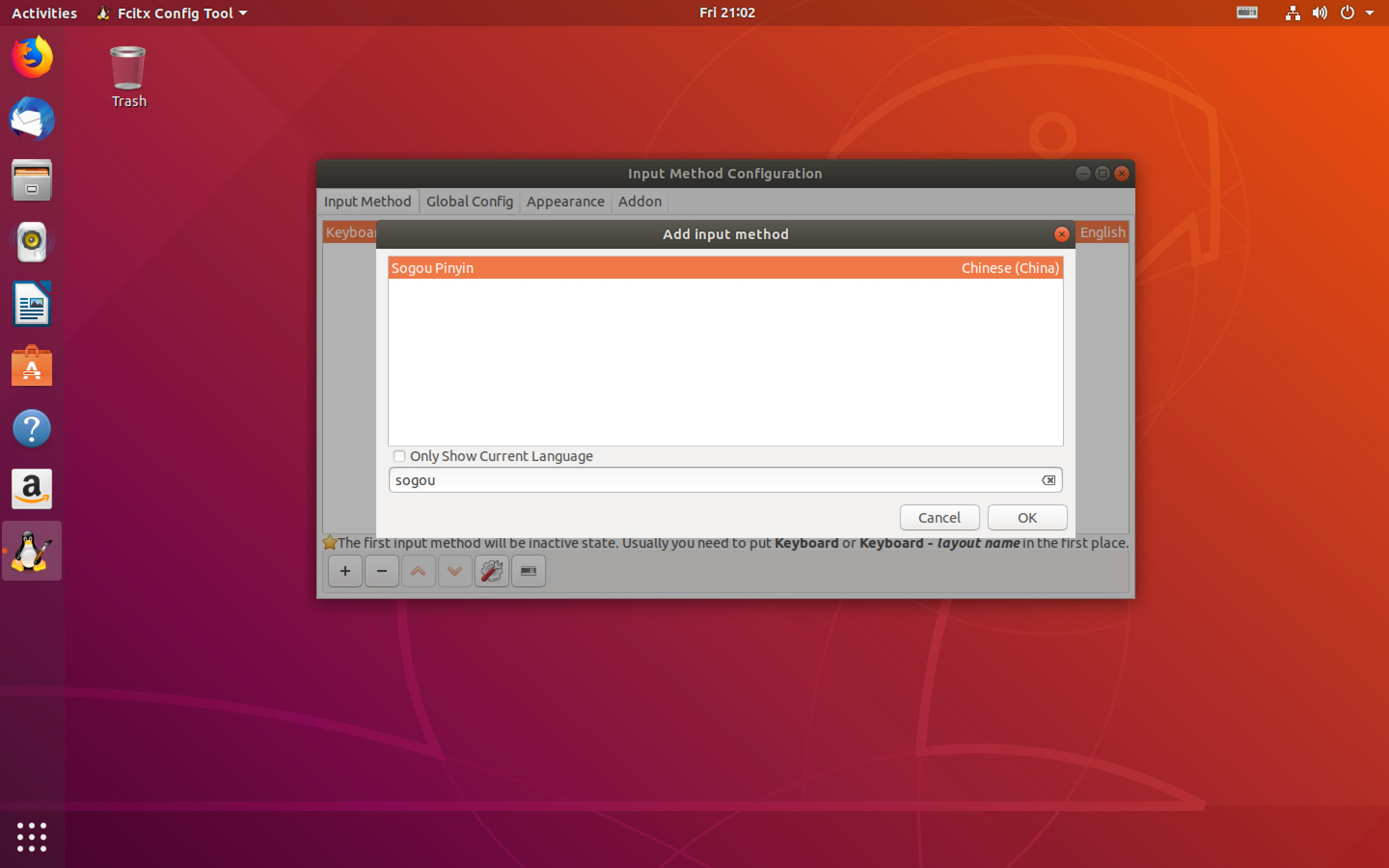Click the Cancel button
This screenshot has width=1389, height=868.
940,517
